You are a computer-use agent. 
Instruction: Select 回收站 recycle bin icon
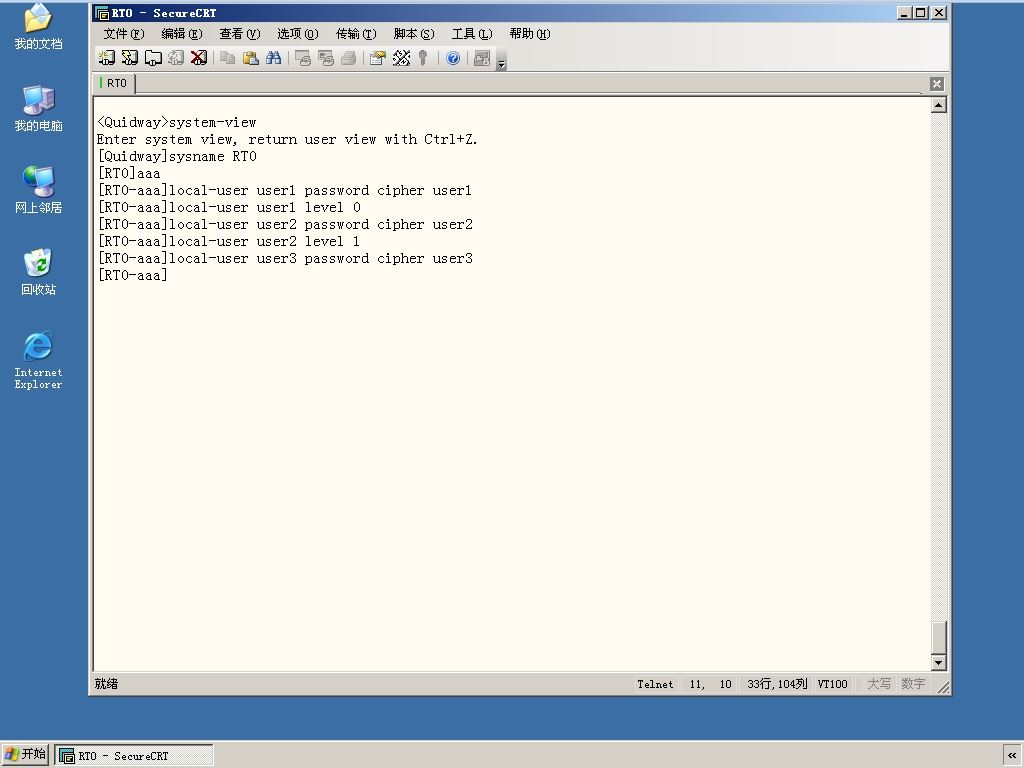(x=39, y=272)
